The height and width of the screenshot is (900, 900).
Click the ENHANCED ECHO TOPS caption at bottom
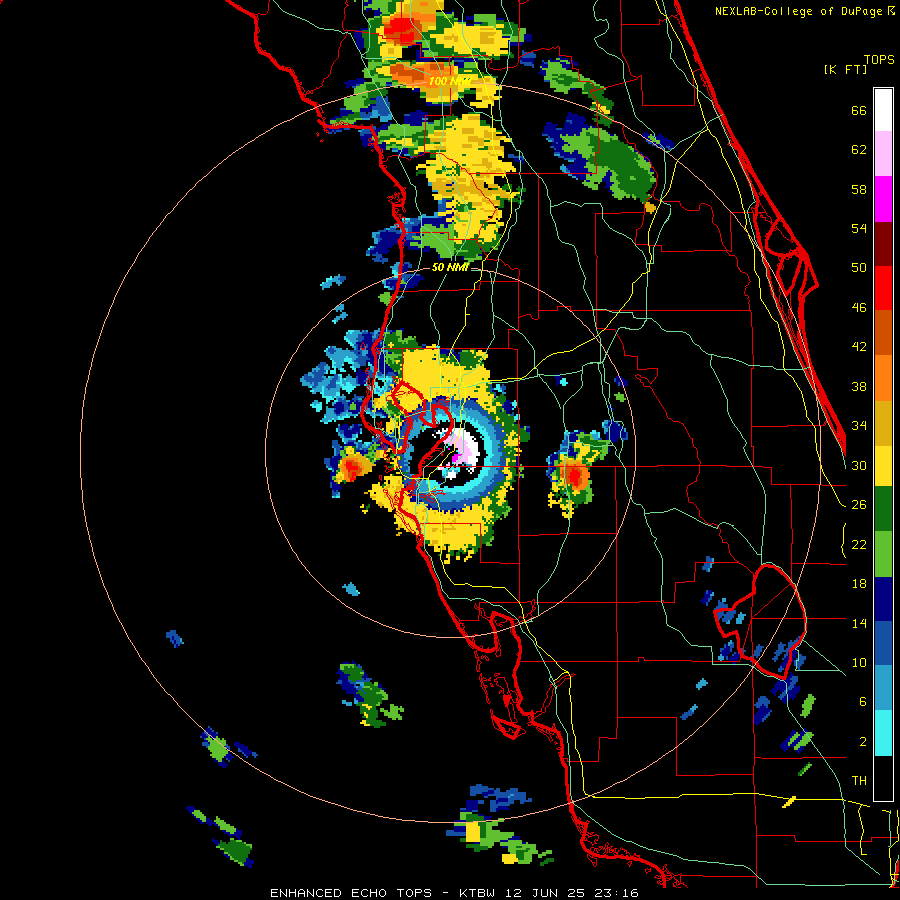(x=351, y=893)
